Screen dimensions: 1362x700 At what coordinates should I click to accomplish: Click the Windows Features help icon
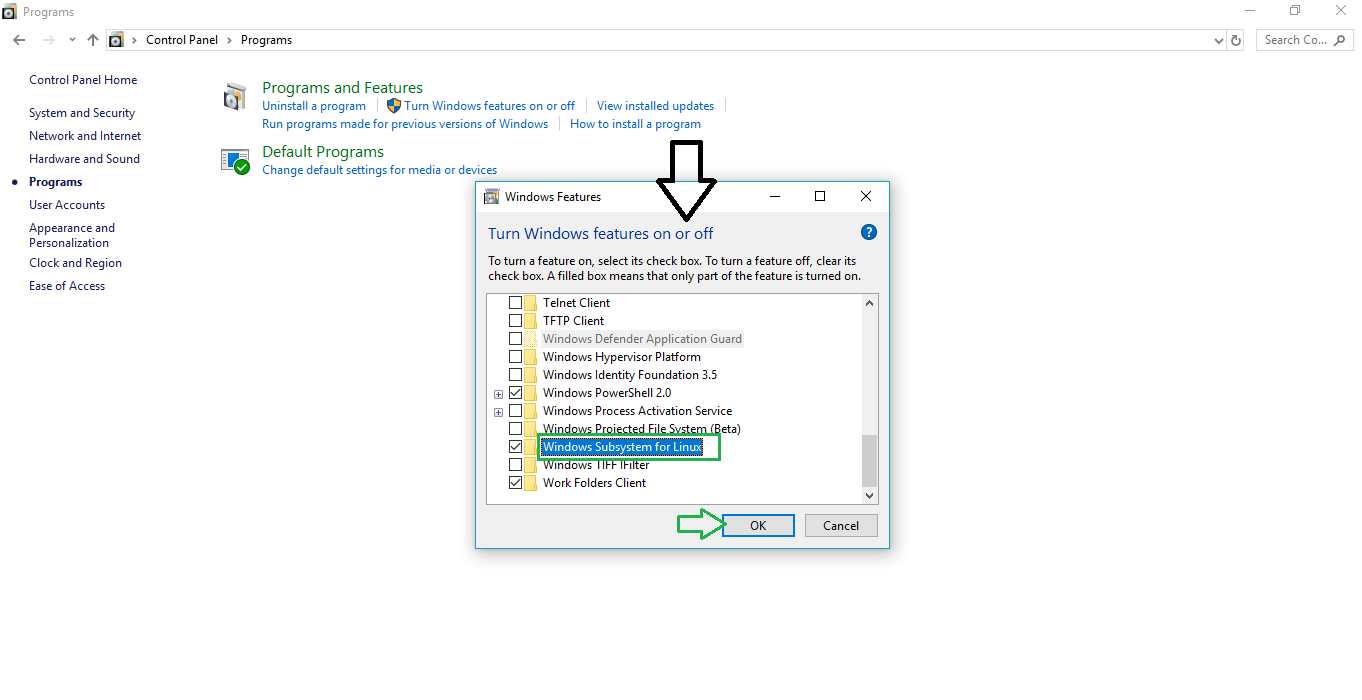(869, 232)
